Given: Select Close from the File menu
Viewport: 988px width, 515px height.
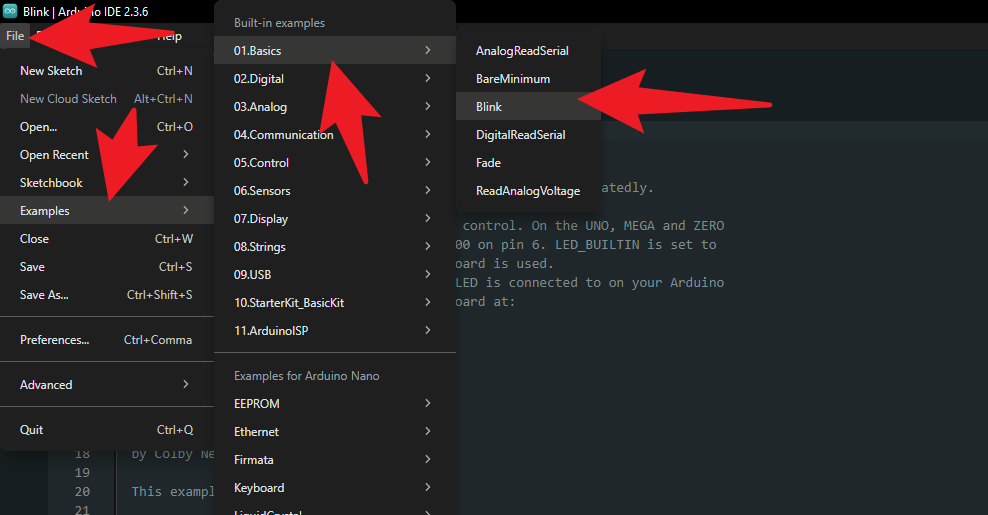Looking at the screenshot, I should click(106, 239).
